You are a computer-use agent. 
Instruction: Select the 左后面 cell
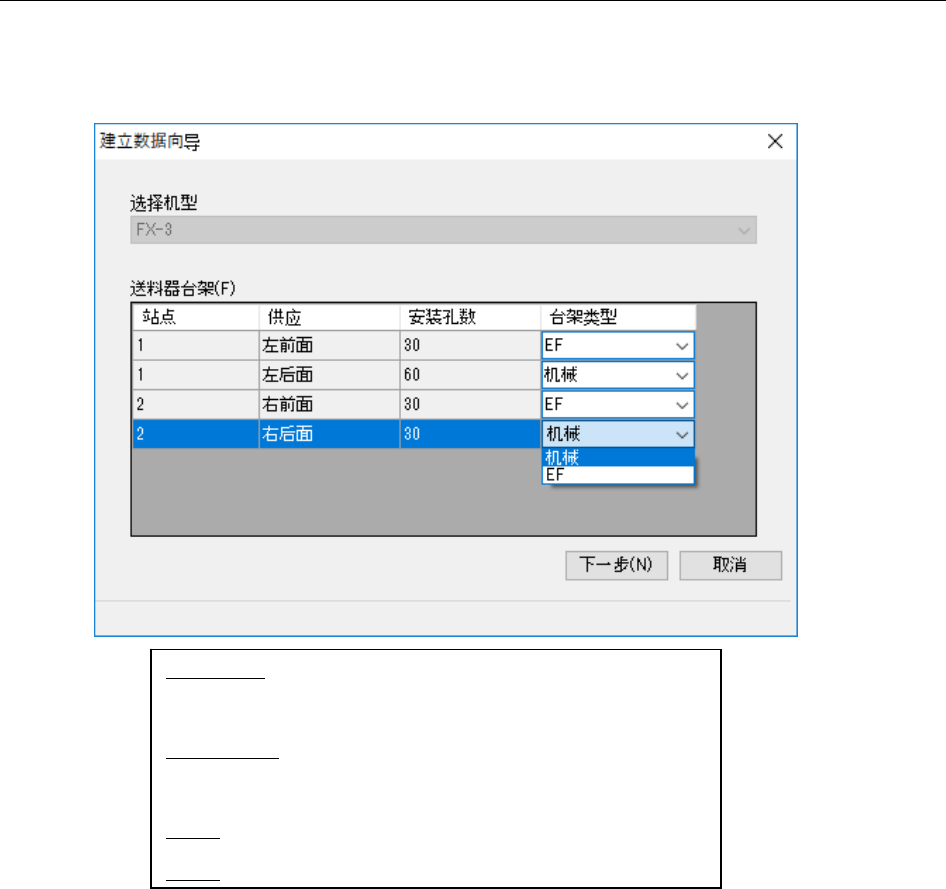point(329,375)
